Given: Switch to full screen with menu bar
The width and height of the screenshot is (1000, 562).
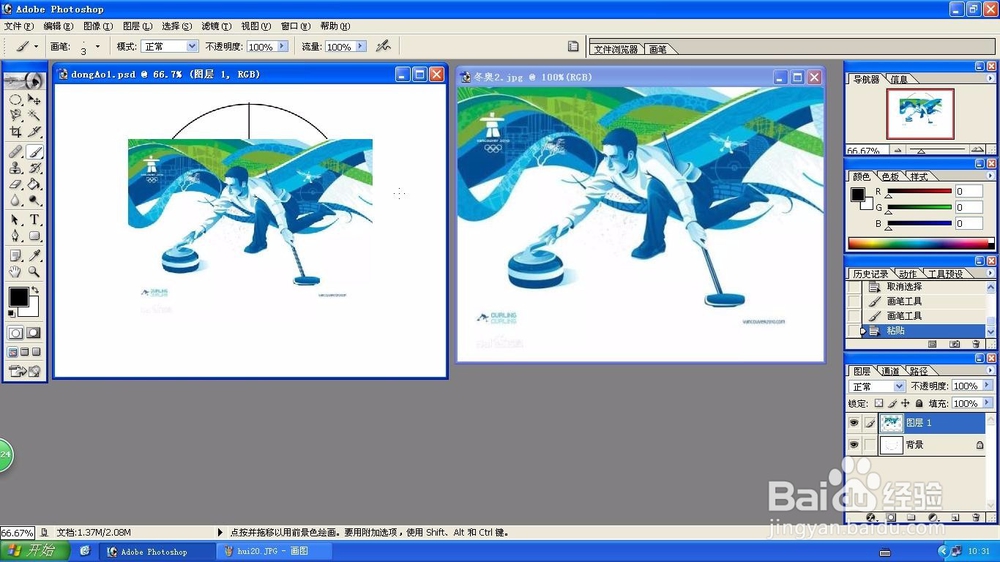Looking at the screenshot, I should point(25,352).
